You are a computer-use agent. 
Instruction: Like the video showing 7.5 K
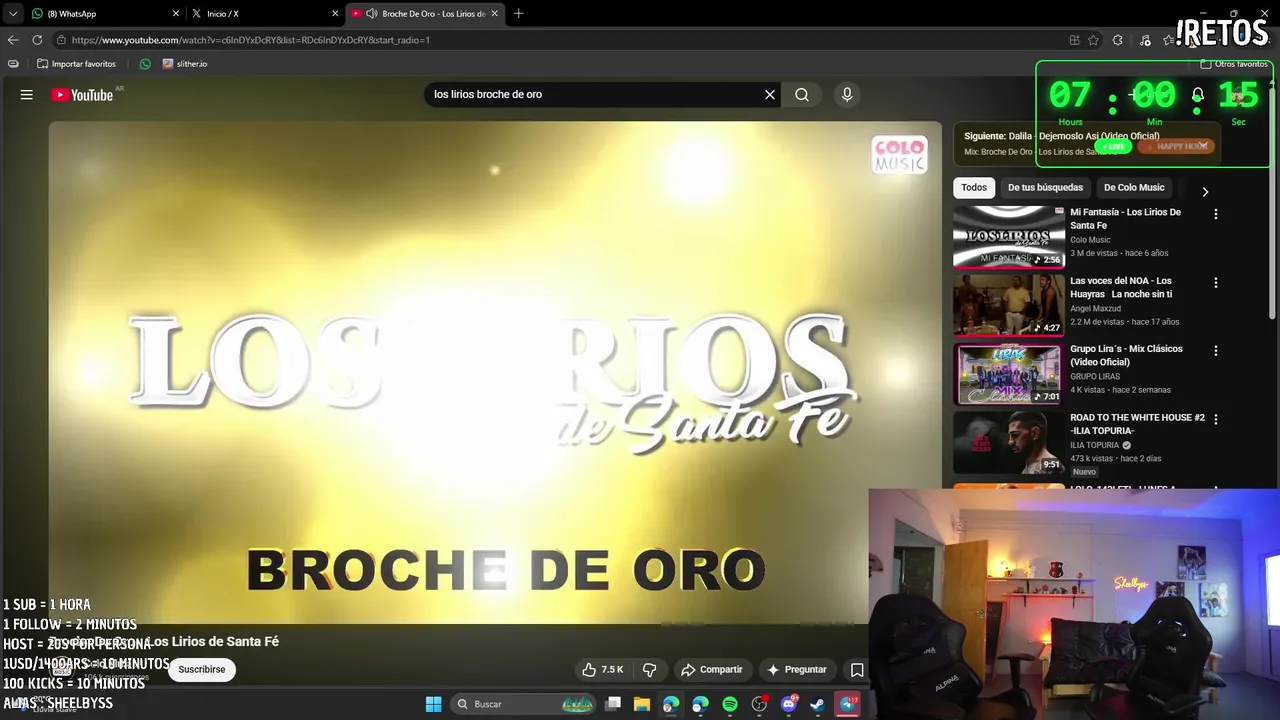(603, 670)
